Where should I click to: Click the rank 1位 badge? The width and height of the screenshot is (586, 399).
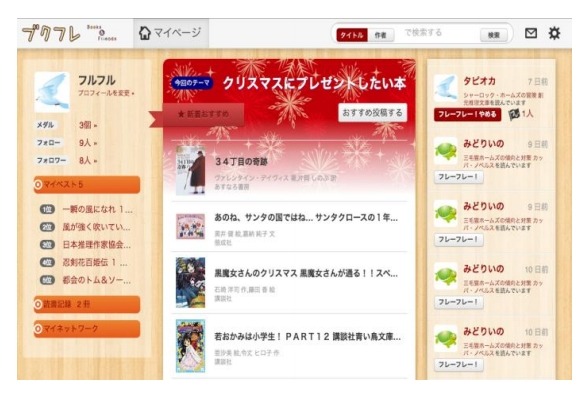point(47,210)
